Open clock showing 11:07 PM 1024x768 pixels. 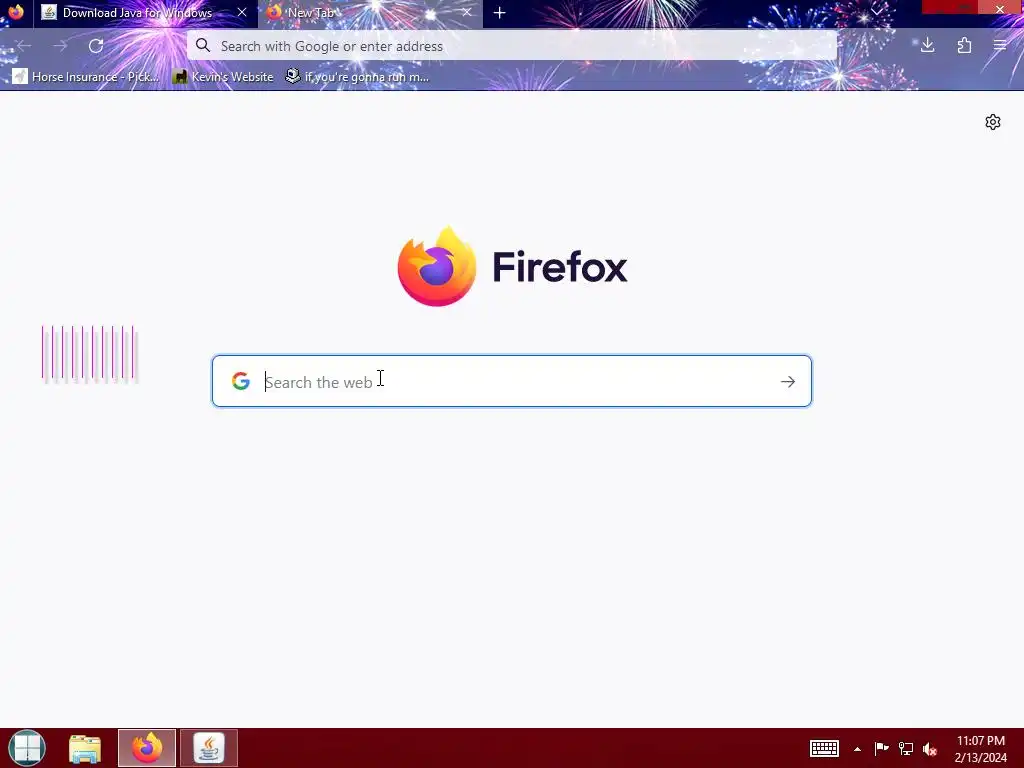coord(981,749)
